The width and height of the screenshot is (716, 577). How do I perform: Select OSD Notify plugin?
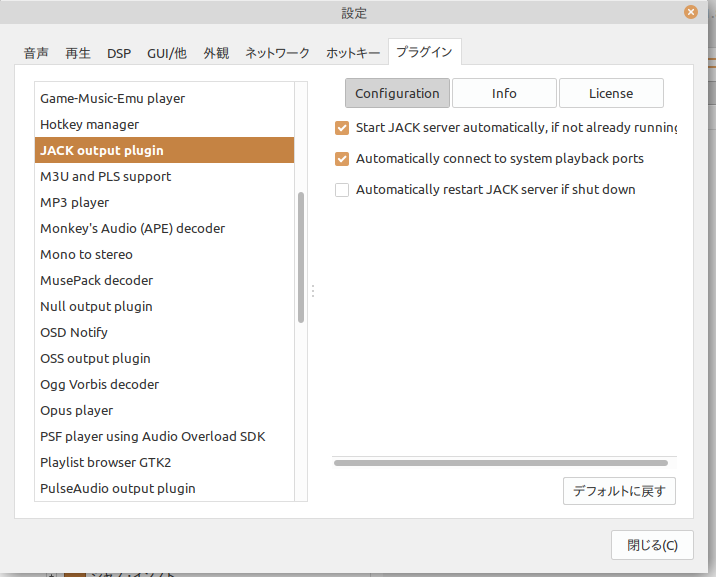pos(164,332)
